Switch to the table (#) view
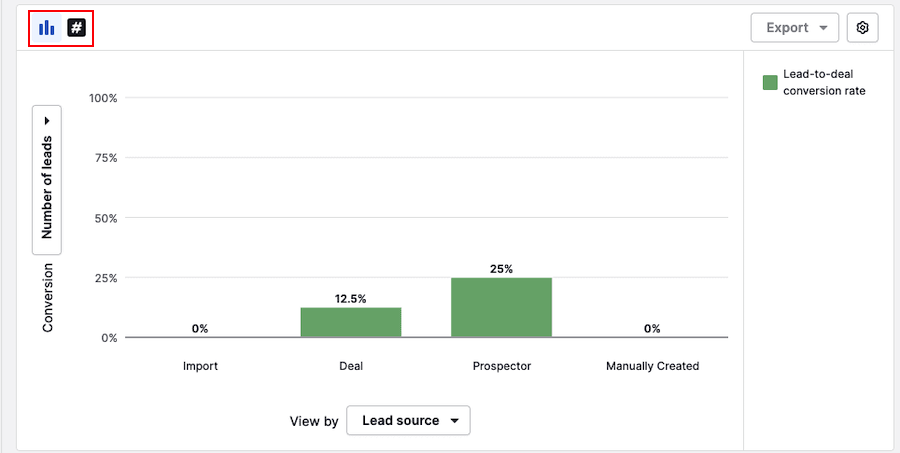The image size is (900, 453). pyautogui.click(x=76, y=28)
